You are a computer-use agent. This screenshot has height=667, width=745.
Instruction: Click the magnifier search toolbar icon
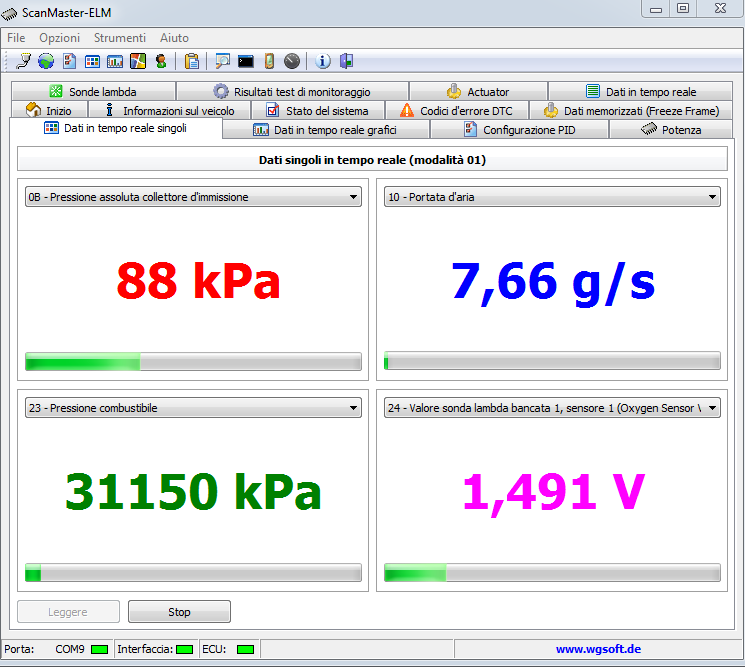tap(222, 61)
